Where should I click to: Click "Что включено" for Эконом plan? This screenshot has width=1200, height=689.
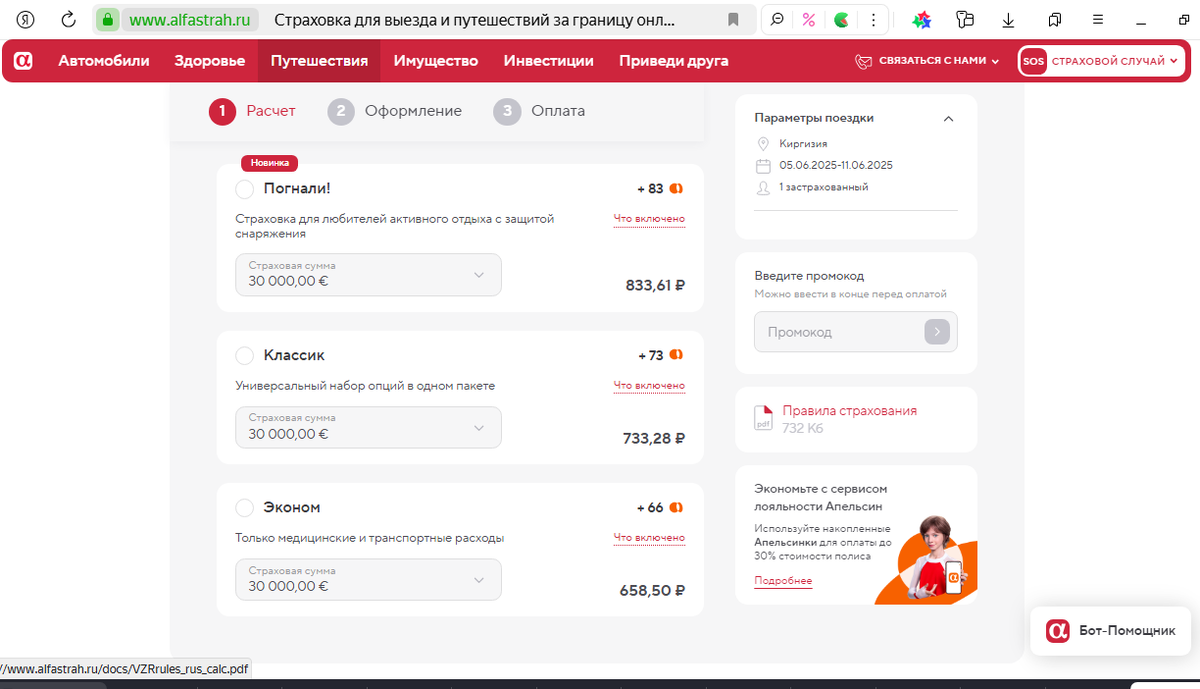649,538
